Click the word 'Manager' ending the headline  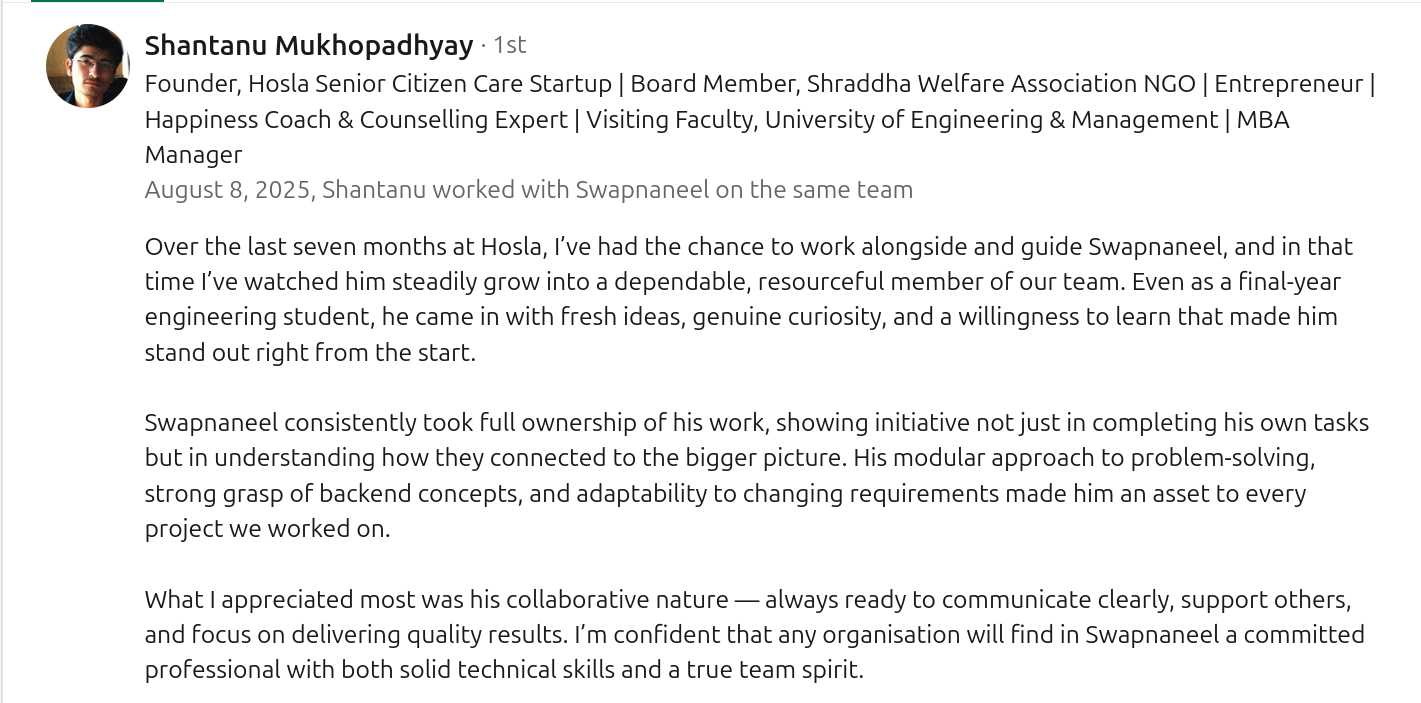(x=193, y=155)
